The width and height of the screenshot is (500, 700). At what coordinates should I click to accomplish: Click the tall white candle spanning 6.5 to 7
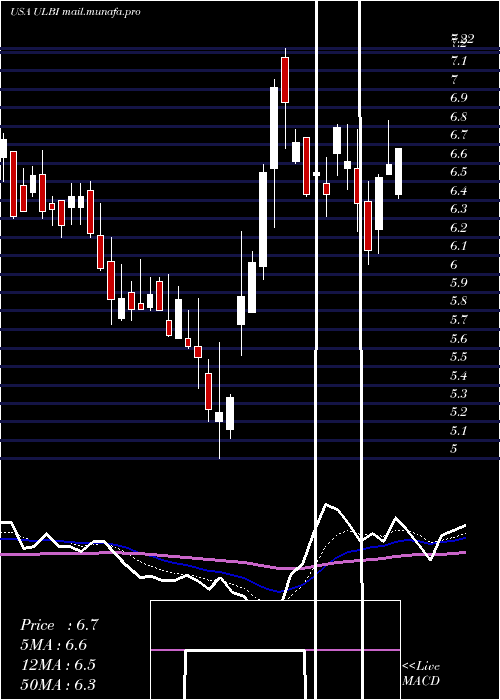[274, 128]
